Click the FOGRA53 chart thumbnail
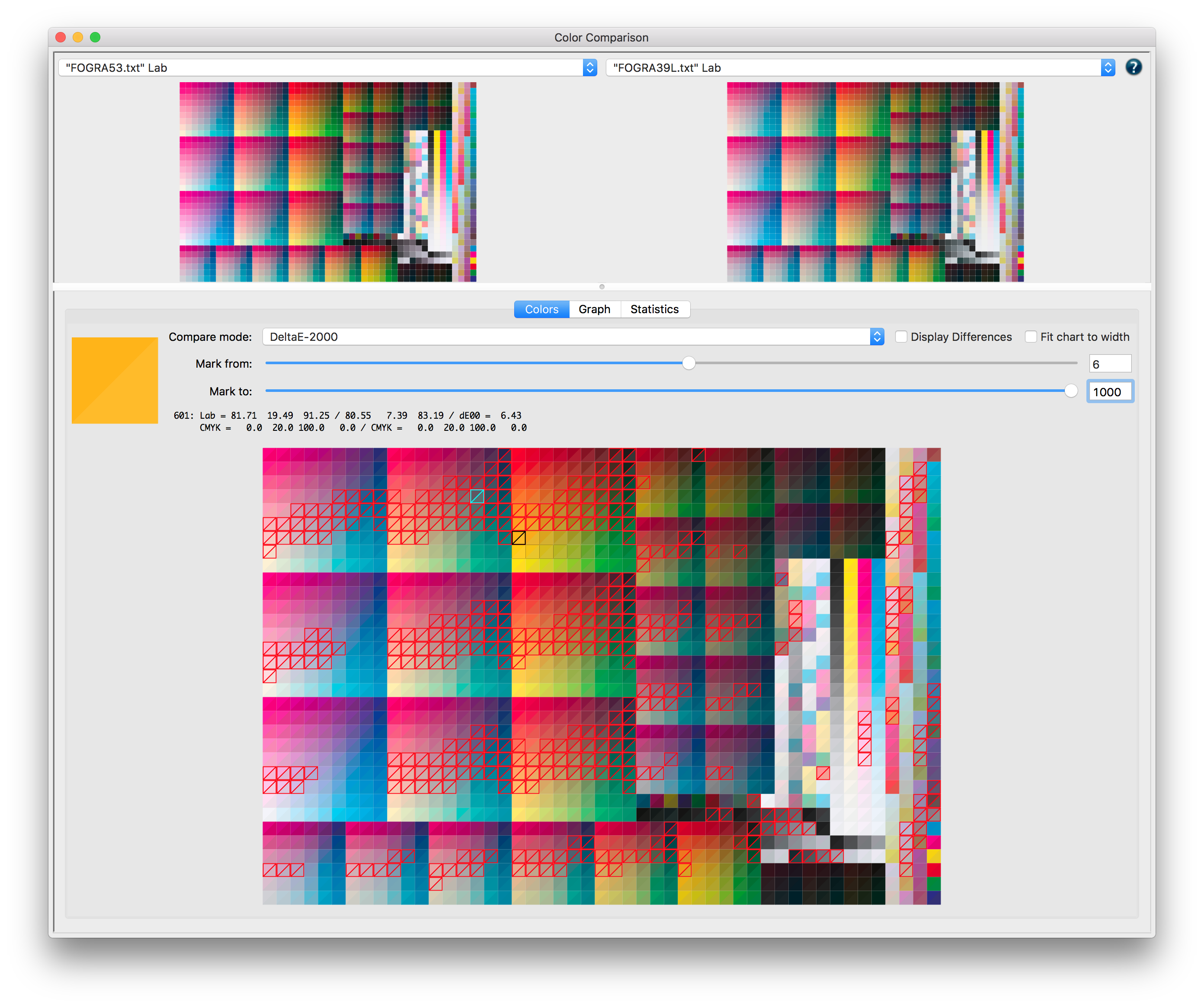Screen dimensions: 1204x1007 (x=327, y=182)
